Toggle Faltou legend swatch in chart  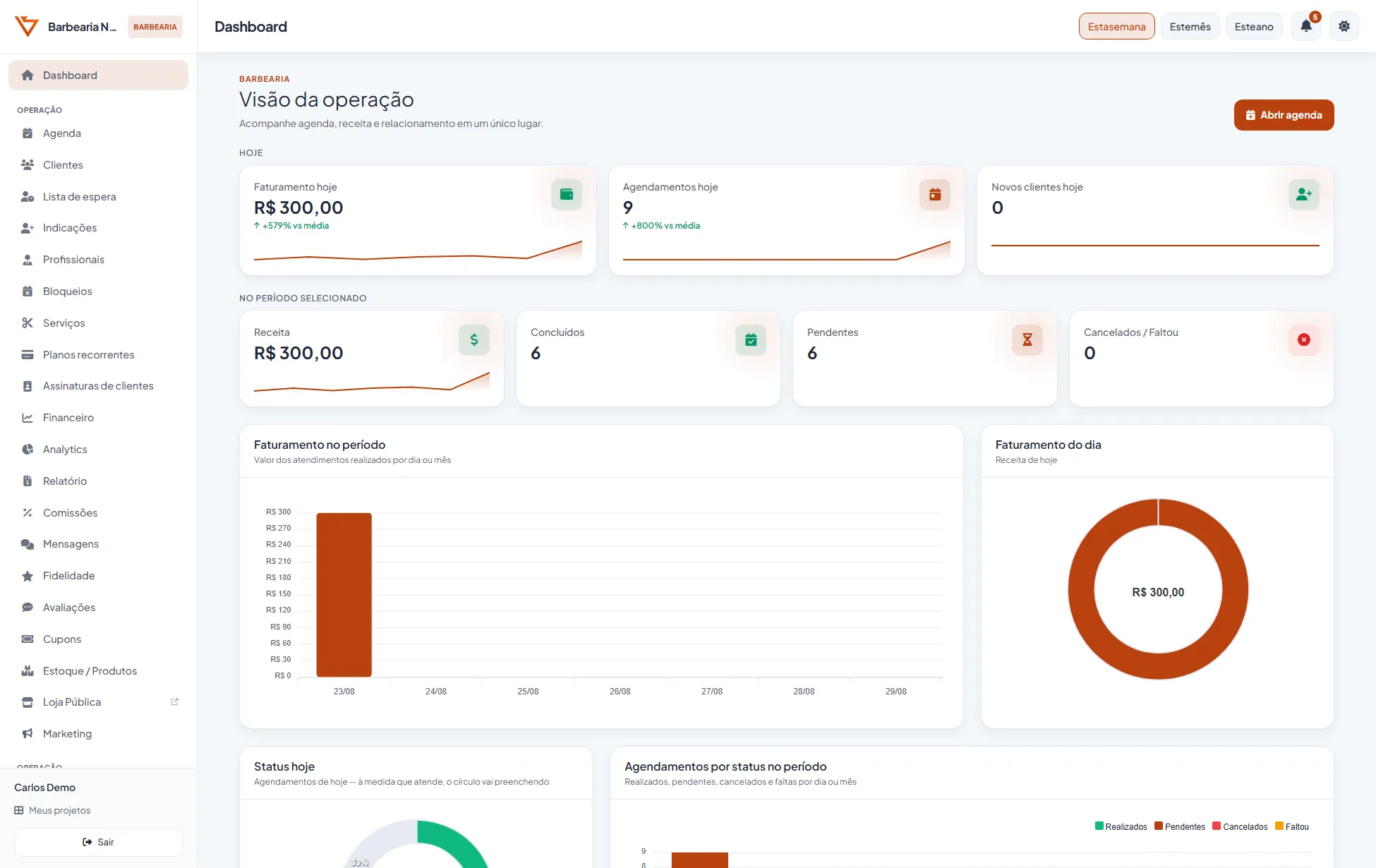[1279, 826]
